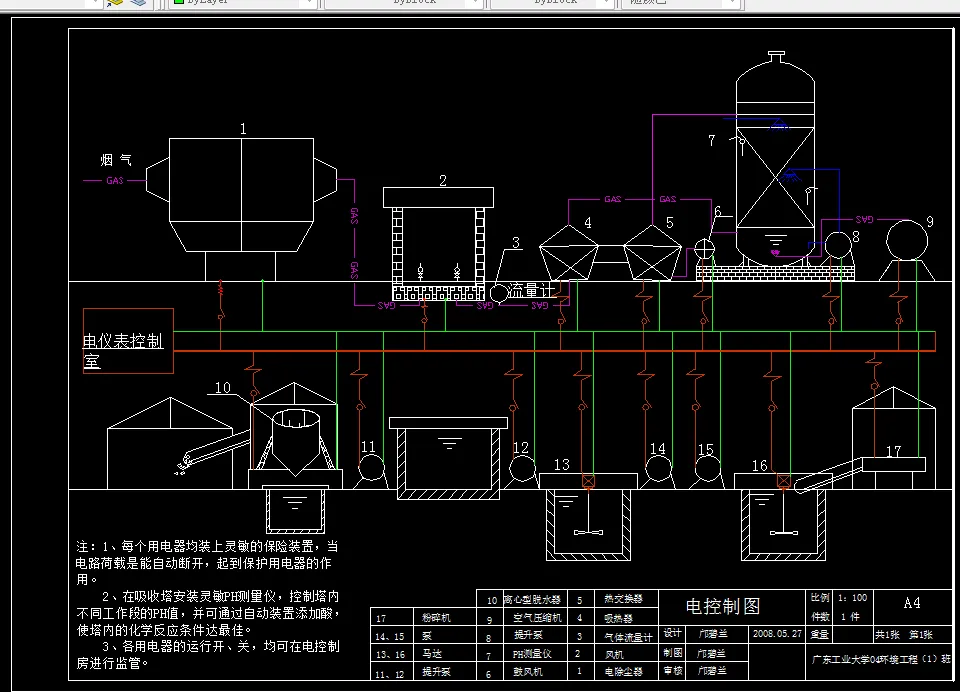Screen dimensions: 960x692
Task: Select equipment number 13 above the mixing tank
Action: pos(561,464)
